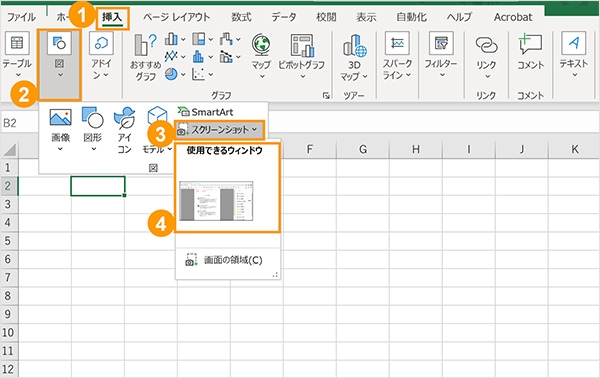The width and height of the screenshot is (600, 378).
Task: Switch to the 校閲 tab
Action: pos(326,17)
